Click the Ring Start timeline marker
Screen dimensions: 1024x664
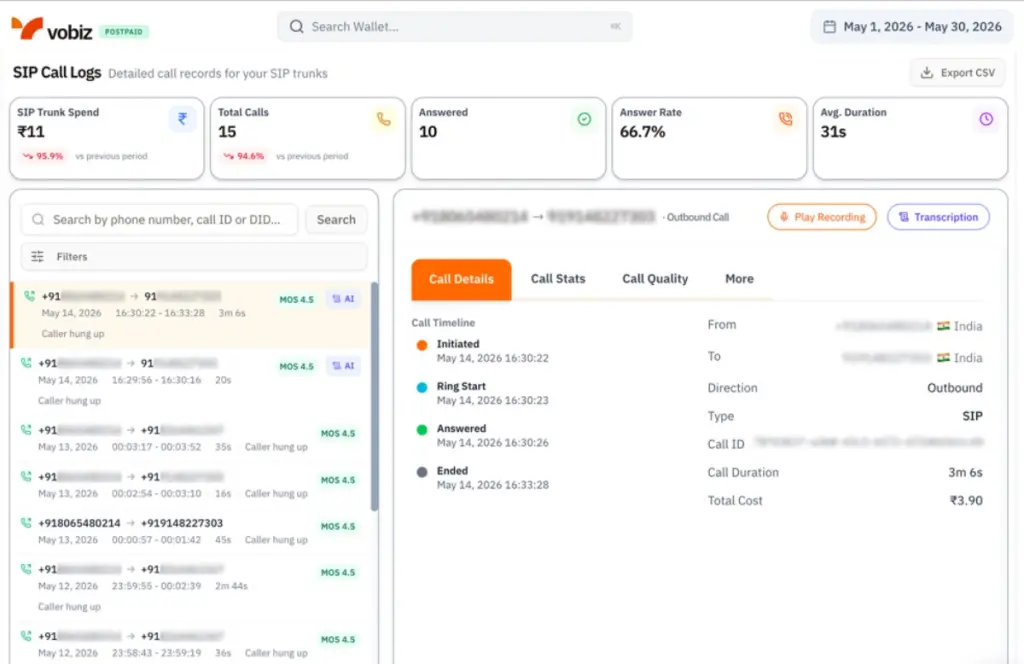click(422, 387)
